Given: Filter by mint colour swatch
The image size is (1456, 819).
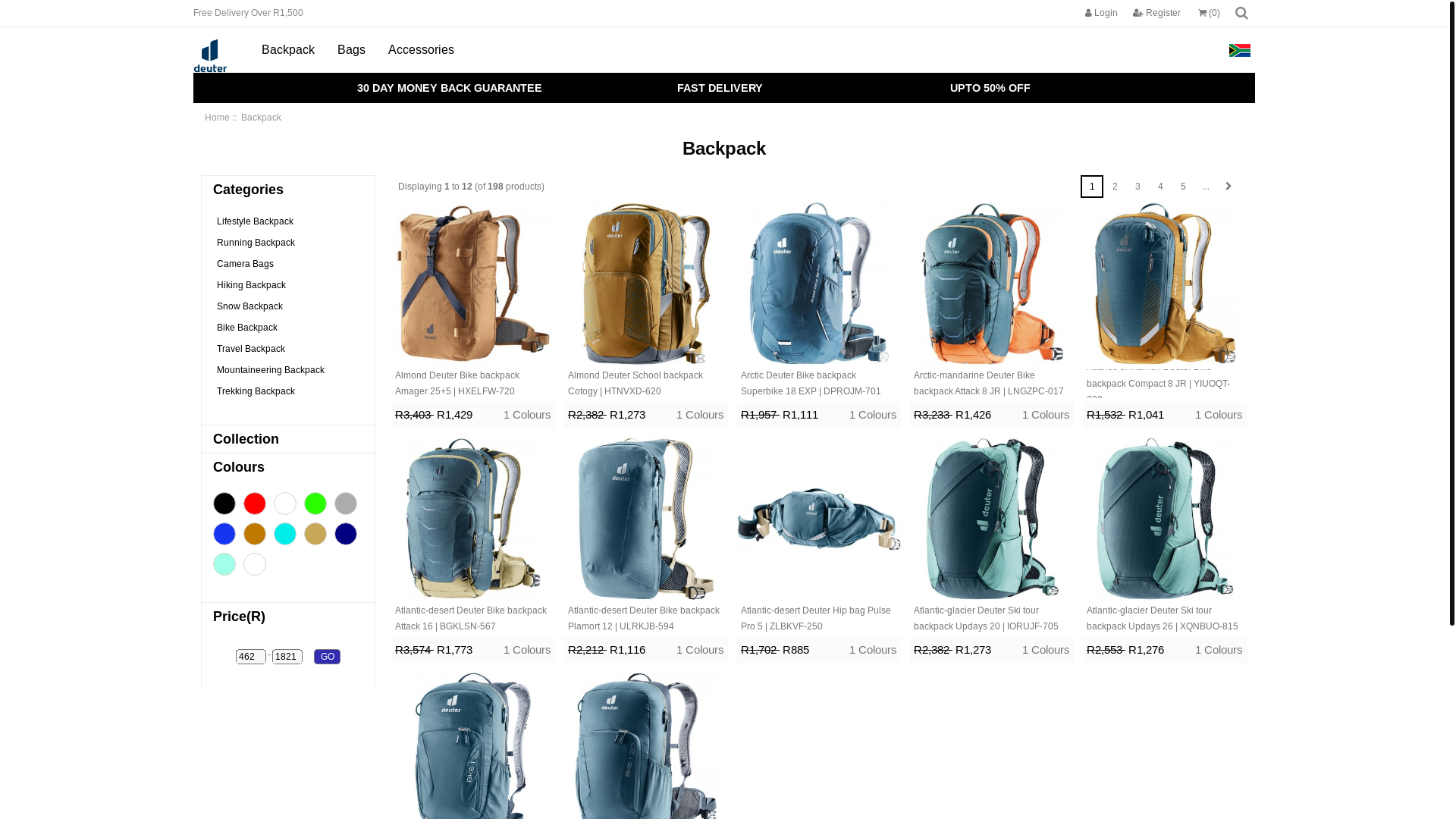Looking at the screenshot, I should 224,564.
